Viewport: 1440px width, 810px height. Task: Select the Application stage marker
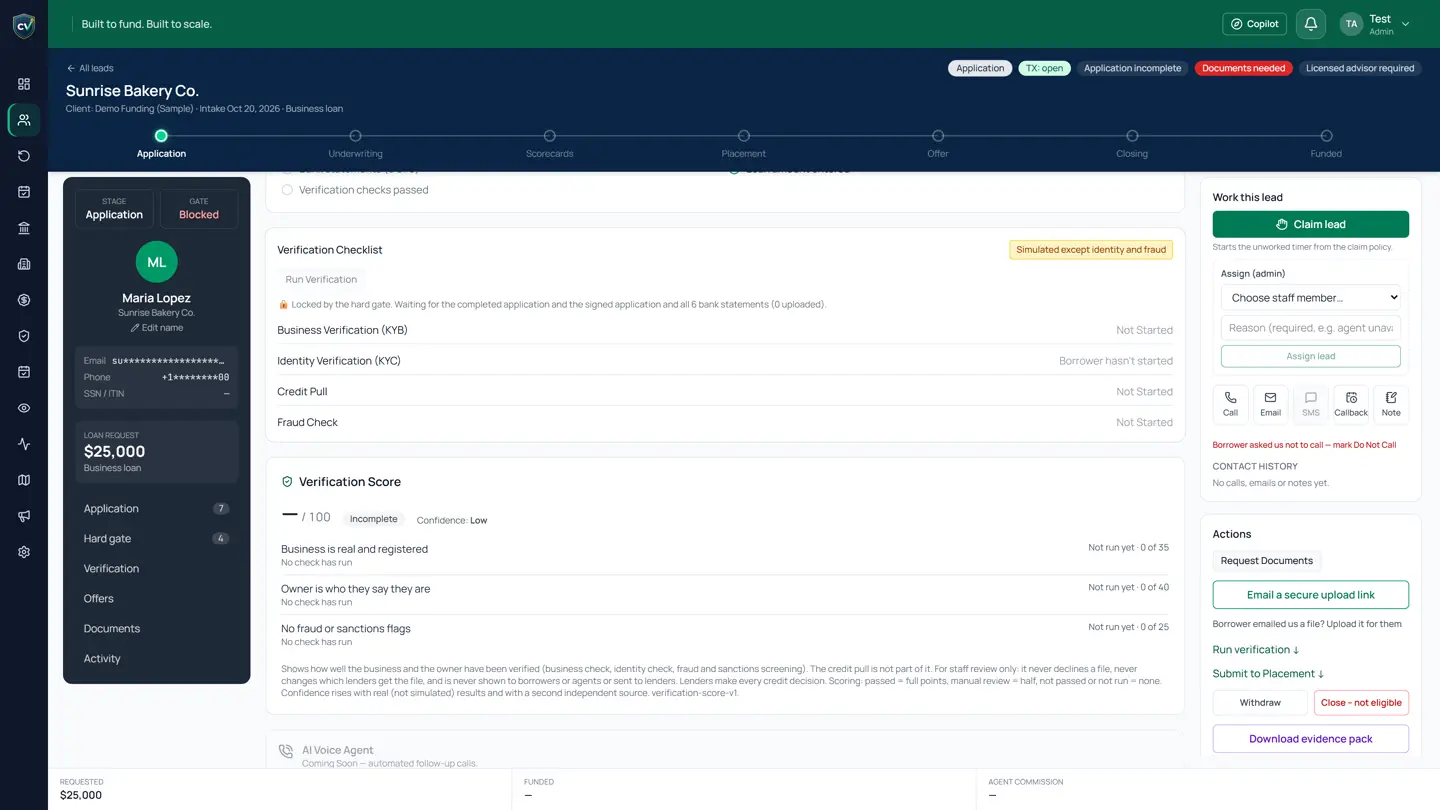(x=161, y=136)
